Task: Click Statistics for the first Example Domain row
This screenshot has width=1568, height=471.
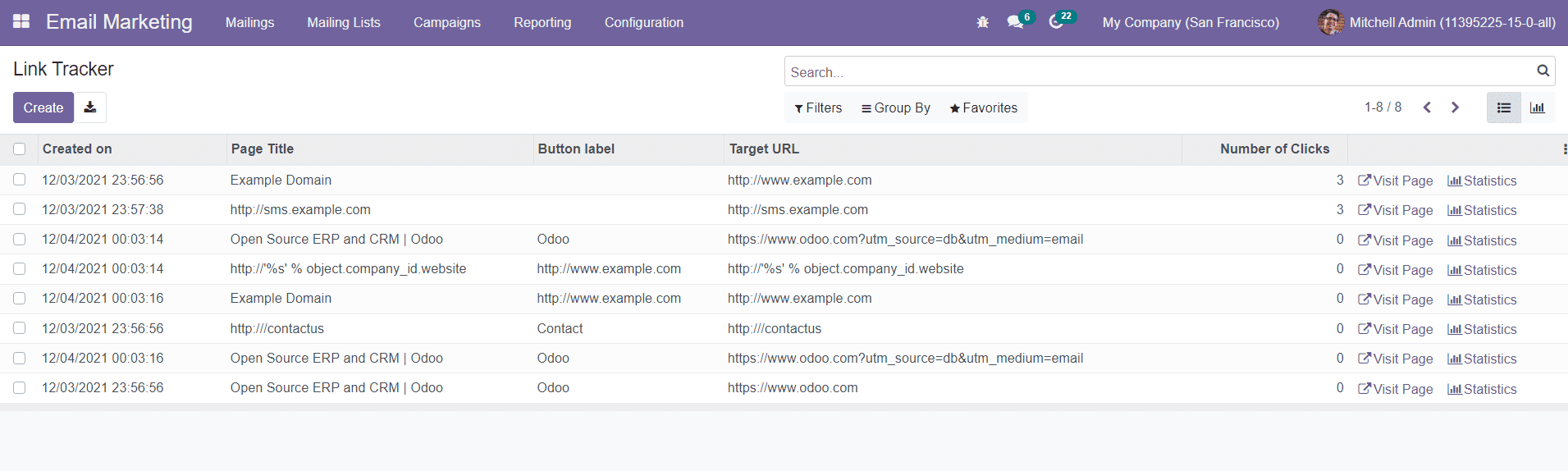Action: pos(1482,181)
